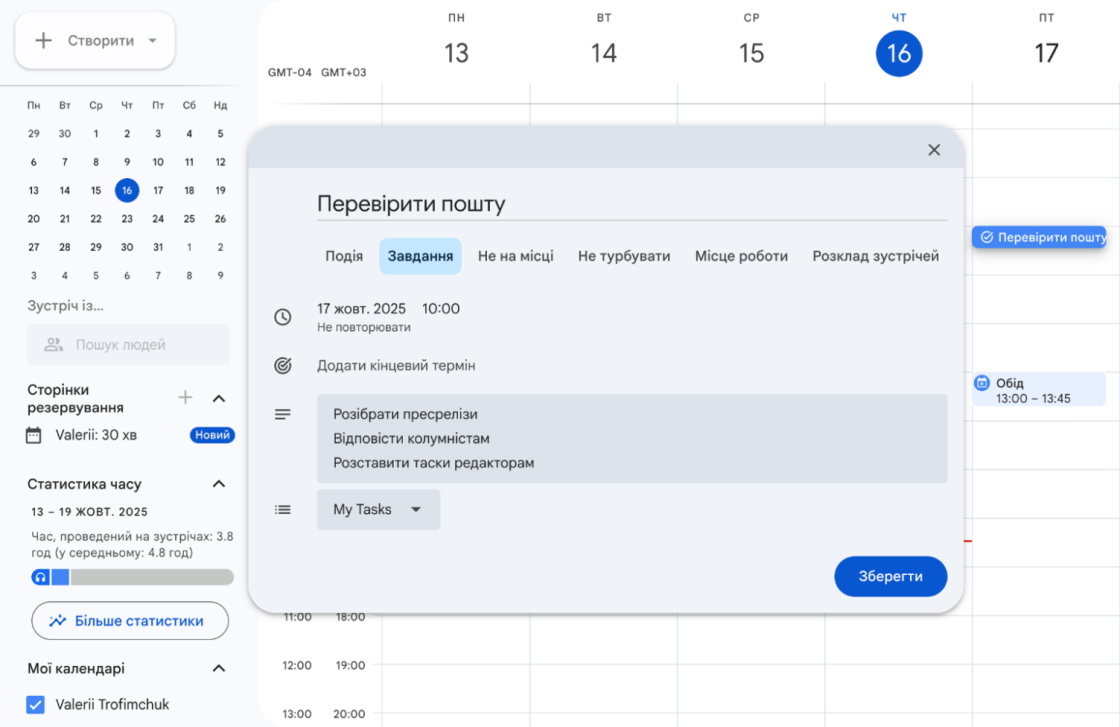Click the clock icon in task dialog
Screen dimensions: 1120x727
283,317
